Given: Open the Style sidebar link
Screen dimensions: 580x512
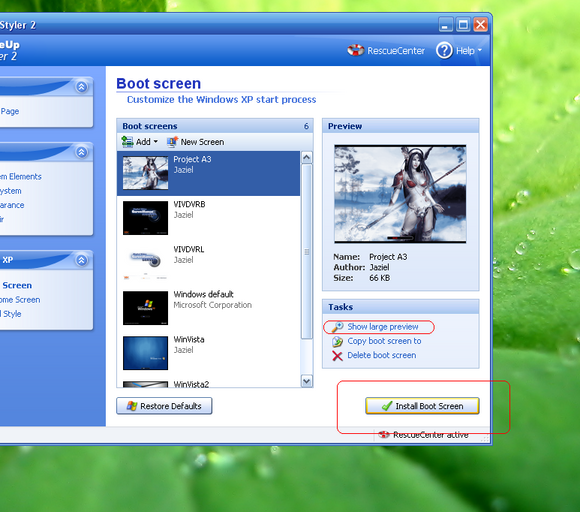Looking at the screenshot, I should [11, 314].
